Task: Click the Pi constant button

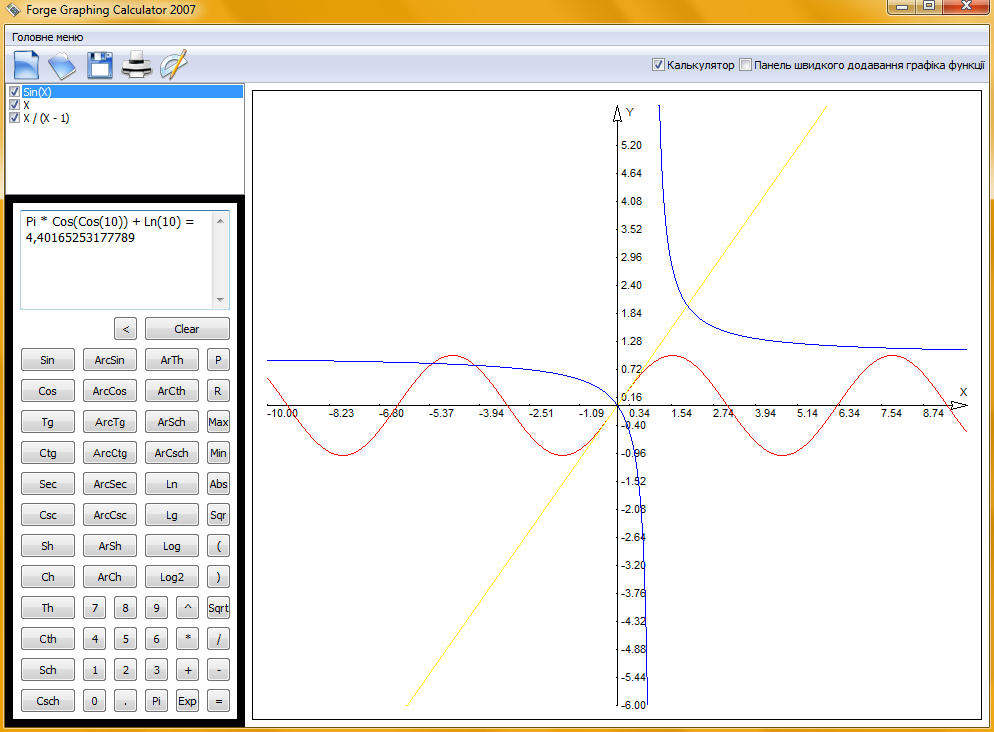Action: pyautogui.click(x=157, y=701)
